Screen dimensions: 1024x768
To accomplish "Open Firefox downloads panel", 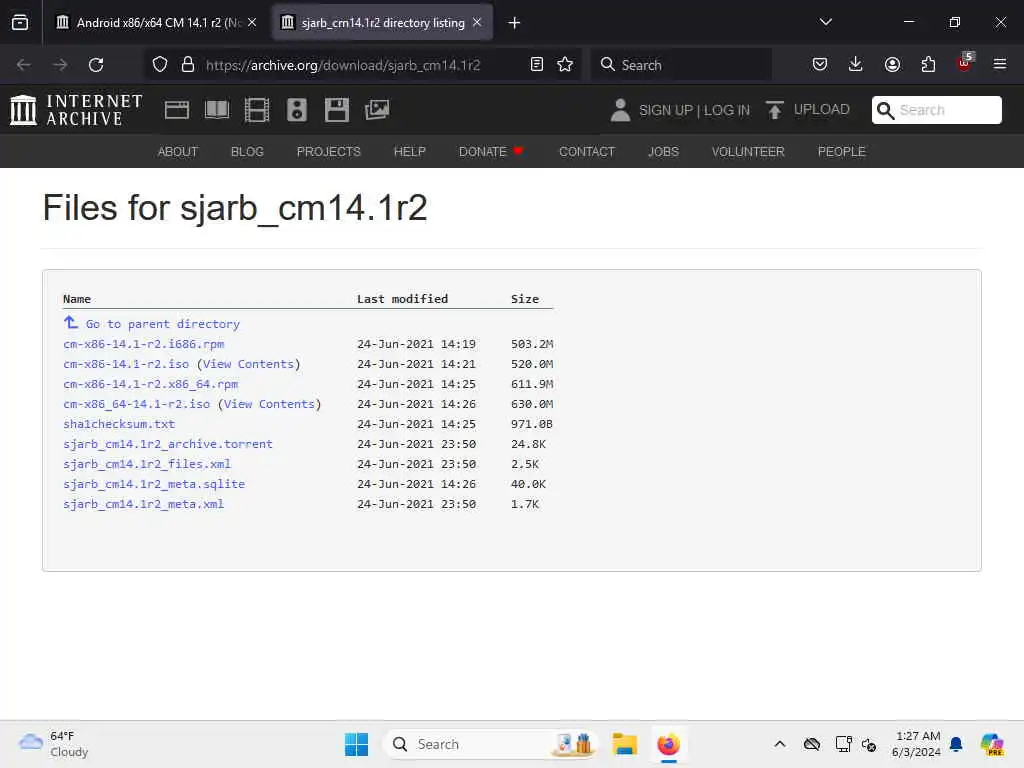I will 856,64.
